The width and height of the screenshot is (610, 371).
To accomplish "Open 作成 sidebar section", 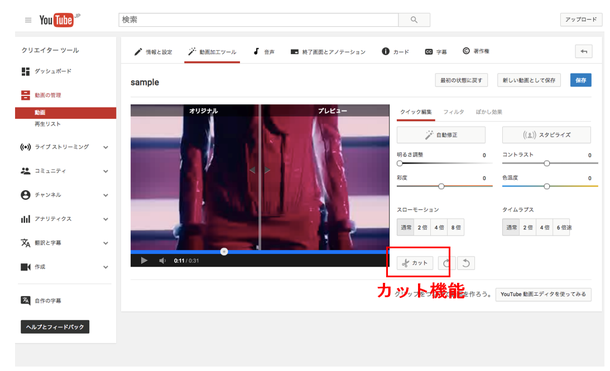I will pyautogui.click(x=33, y=267).
